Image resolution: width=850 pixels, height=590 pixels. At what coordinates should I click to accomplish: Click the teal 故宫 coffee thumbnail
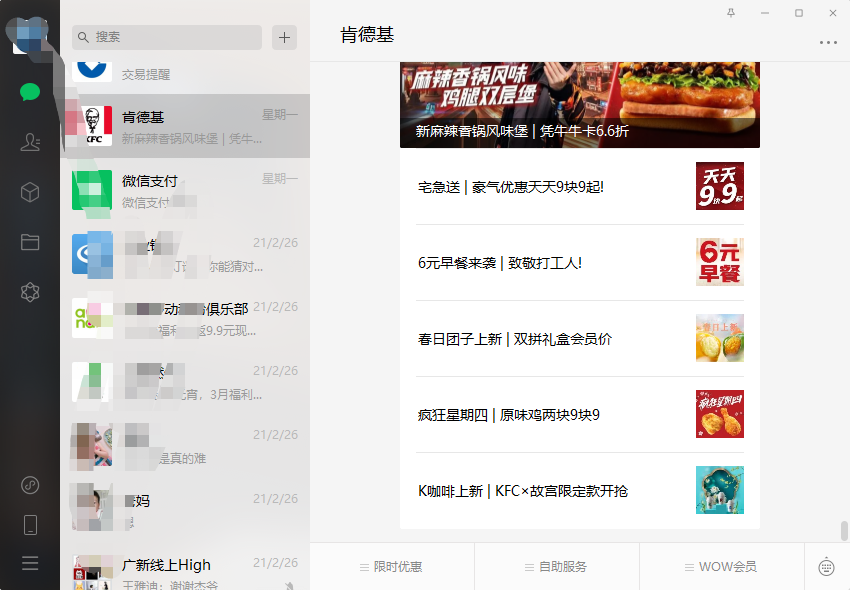coord(719,490)
